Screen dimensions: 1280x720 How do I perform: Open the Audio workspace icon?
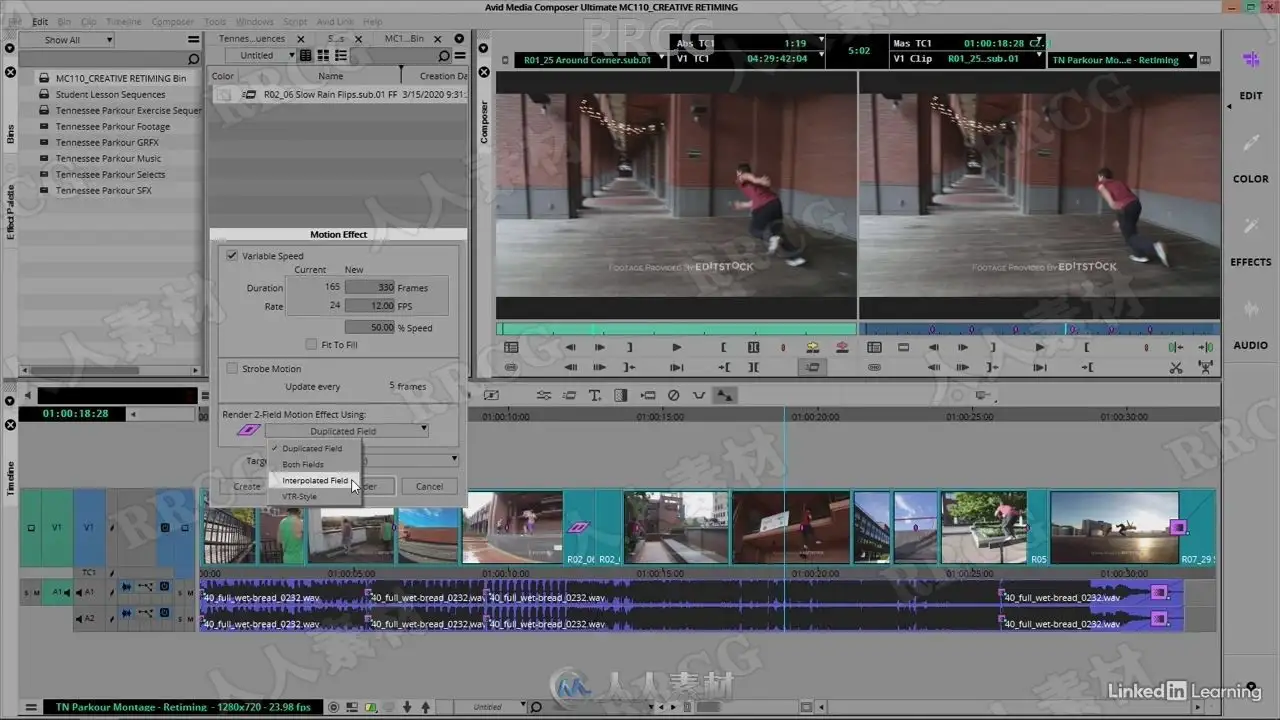click(1250, 310)
